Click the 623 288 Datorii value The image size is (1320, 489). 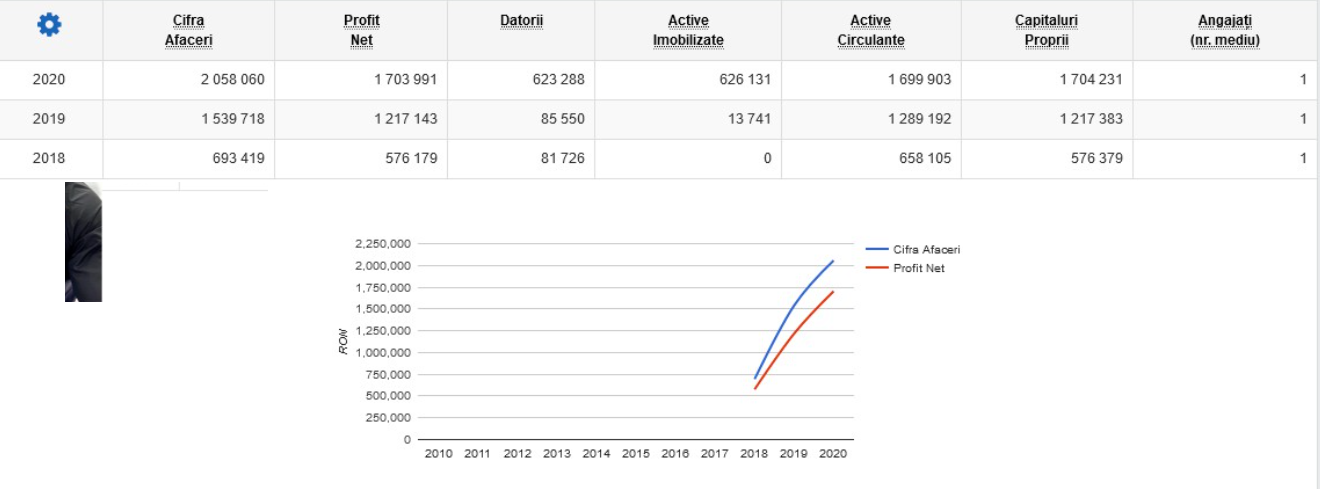tap(559, 79)
